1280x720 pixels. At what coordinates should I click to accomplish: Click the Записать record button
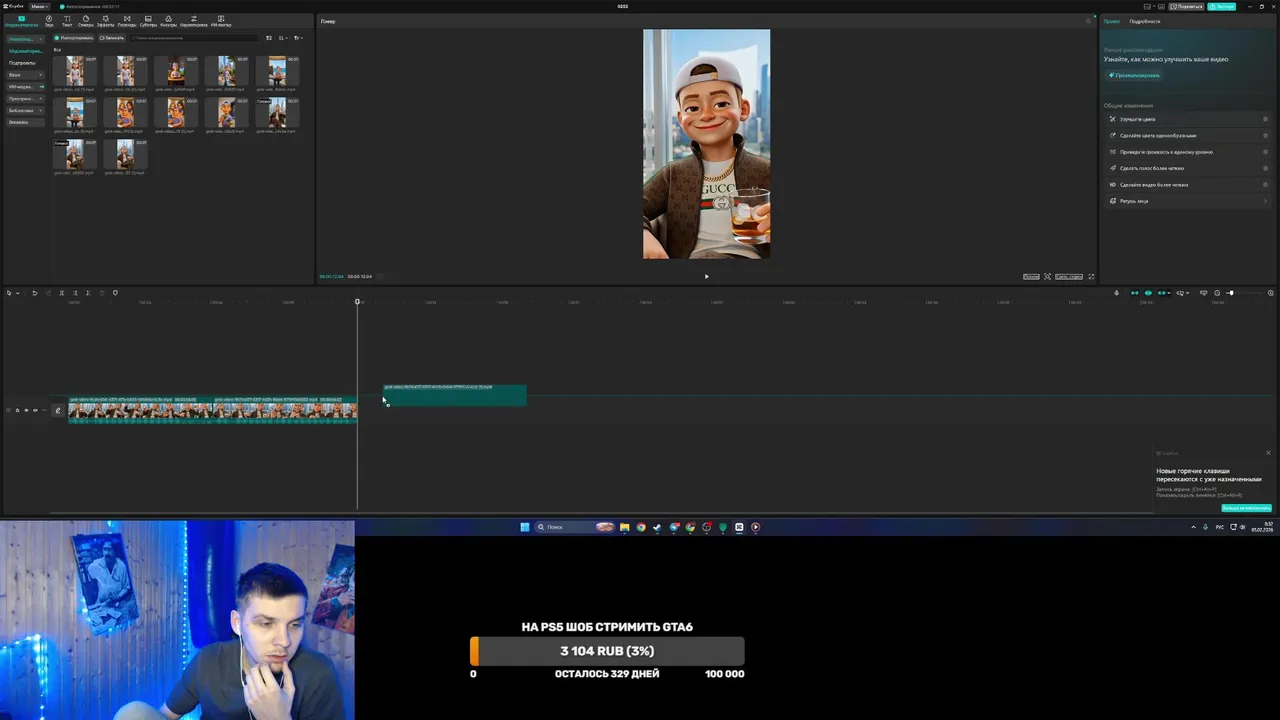pyautogui.click(x=112, y=38)
